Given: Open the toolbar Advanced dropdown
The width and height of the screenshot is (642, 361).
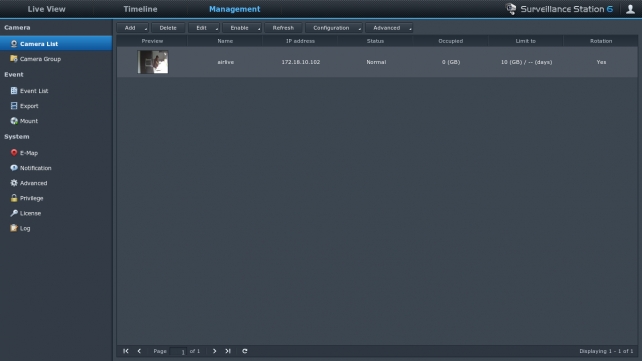Looking at the screenshot, I should (389, 28).
